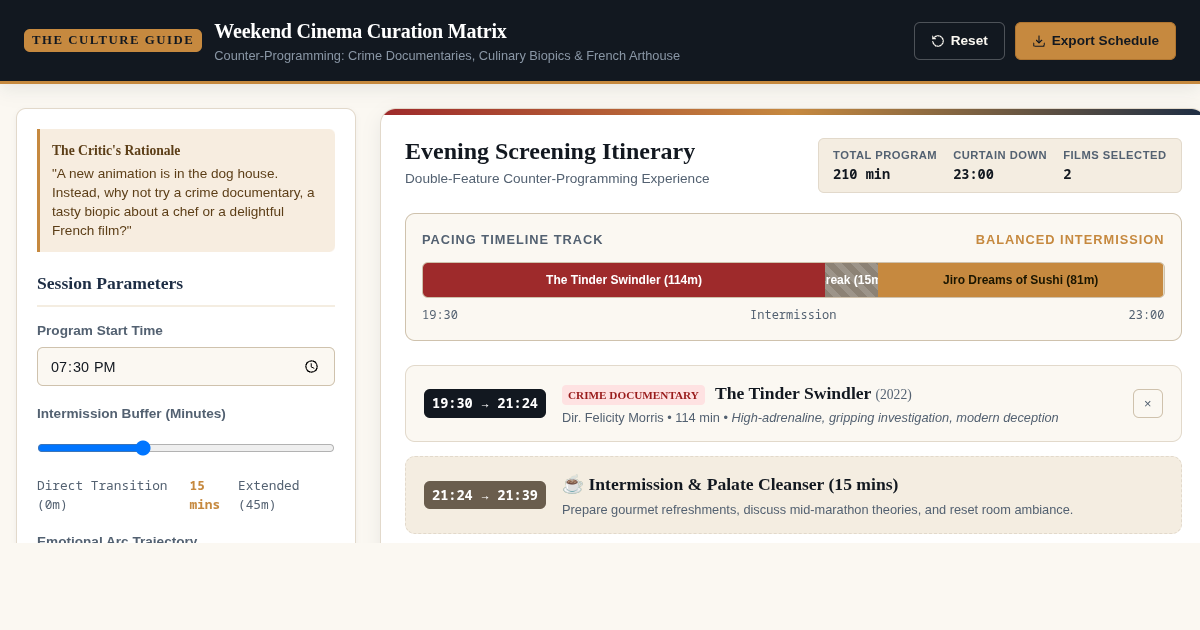Click the Reset button

(x=959, y=41)
